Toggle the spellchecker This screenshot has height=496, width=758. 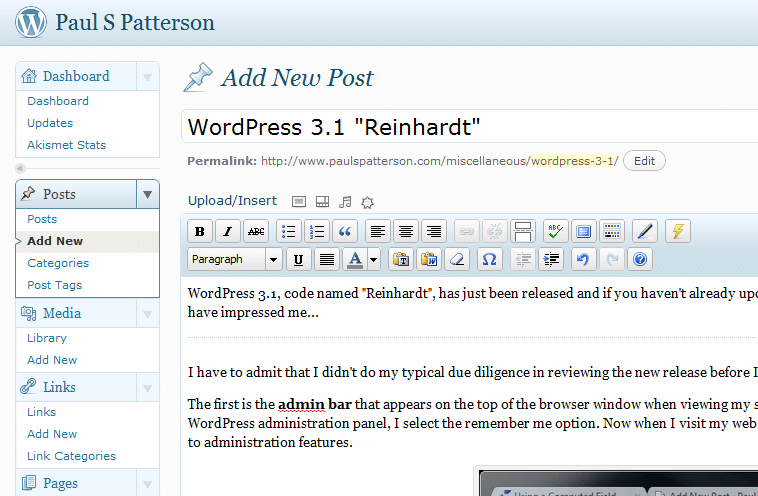(x=555, y=232)
